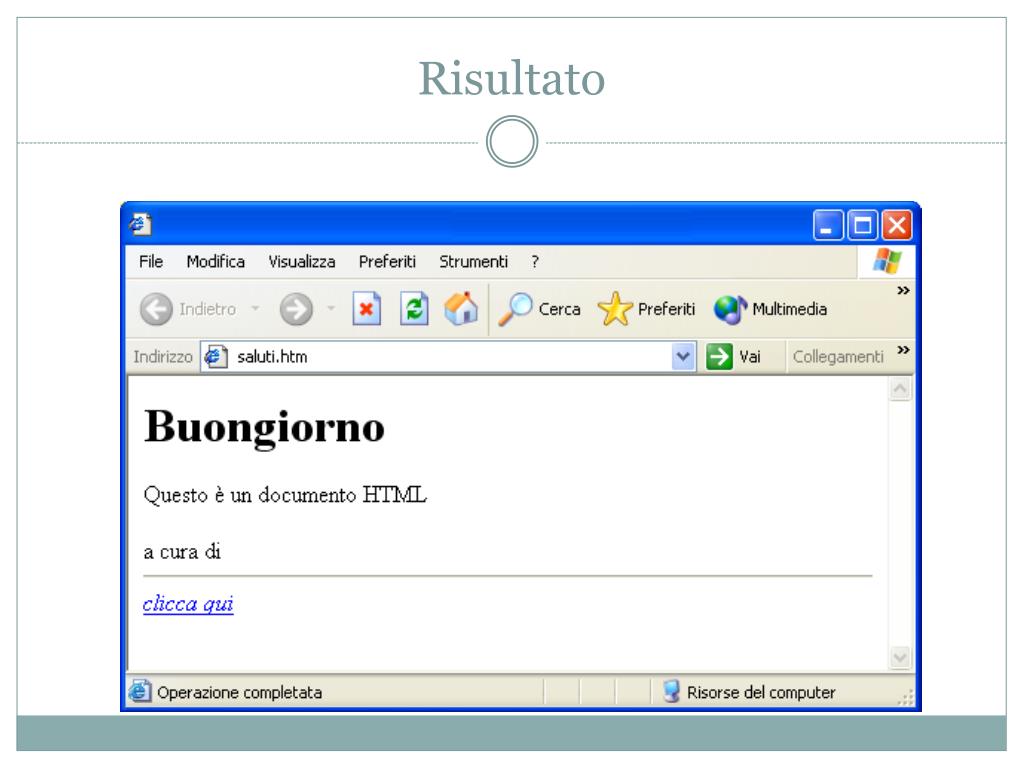Open the File menu

pyautogui.click(x=151, y=262)
